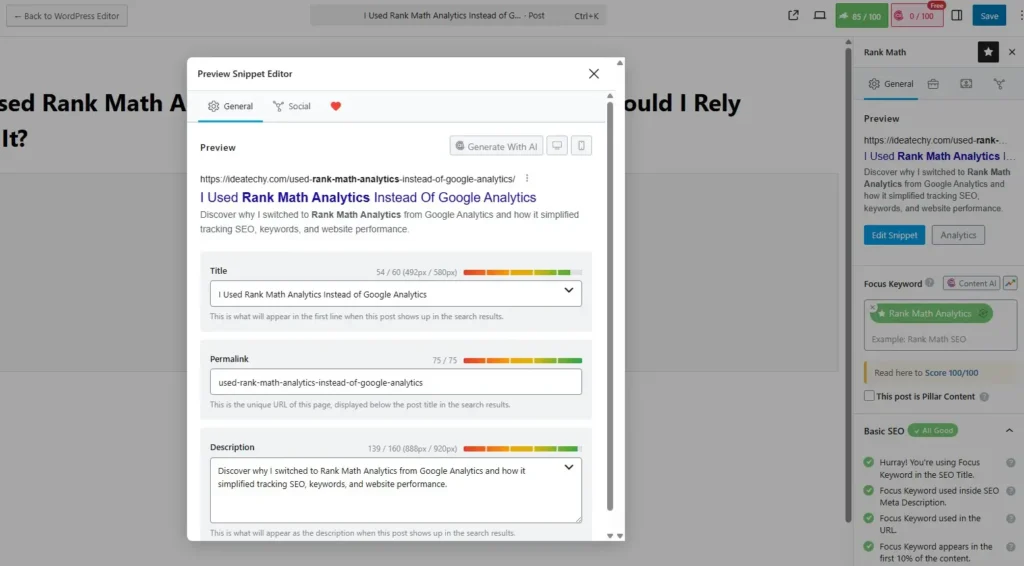The width and height of the screenshot is (1024, 566).
Task: Click the Edit Snippet button
Action: 894,235
